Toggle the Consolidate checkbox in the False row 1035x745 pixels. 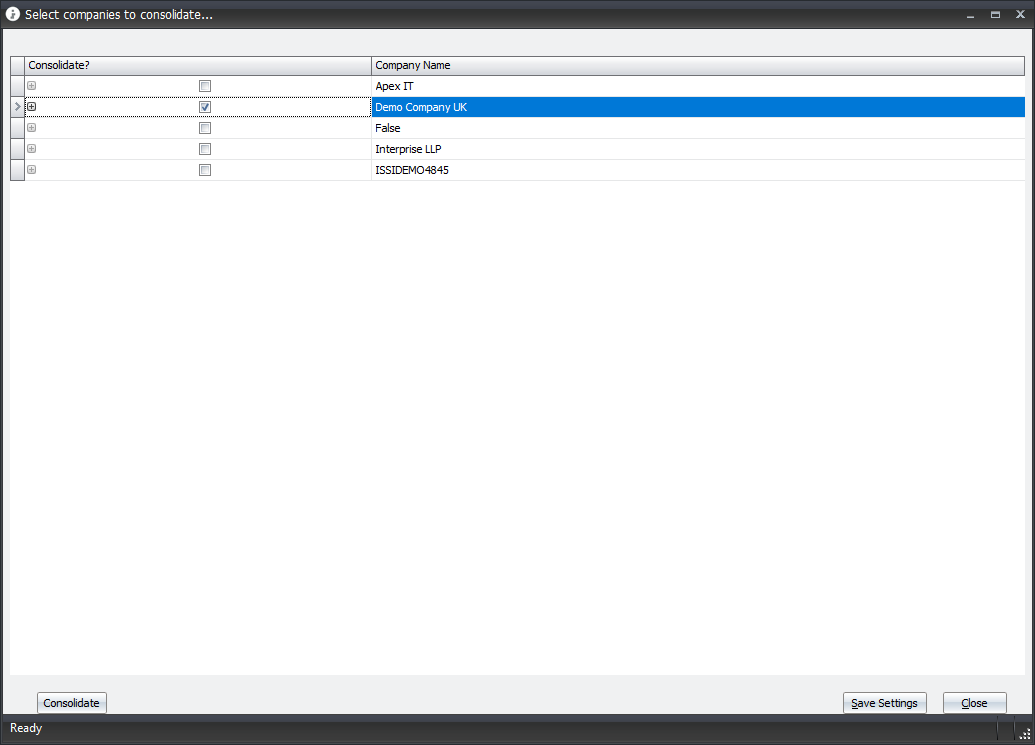tap(205, 128)
